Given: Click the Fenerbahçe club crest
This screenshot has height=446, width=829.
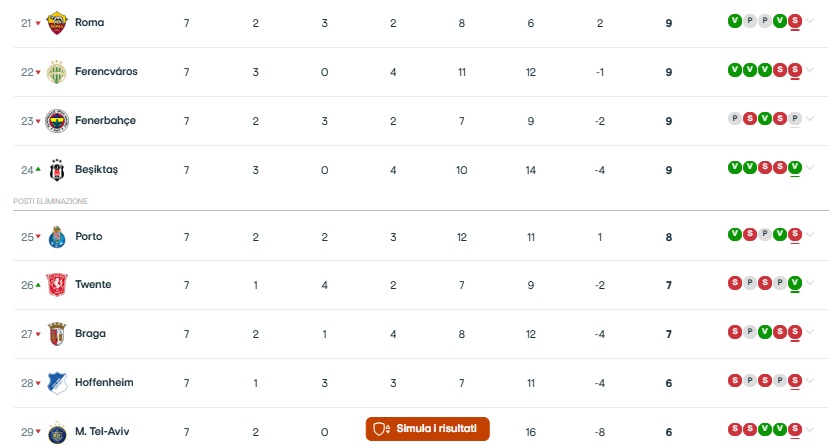Looking at the screenshot, I should pyautogui.click(x=57, y=121).
